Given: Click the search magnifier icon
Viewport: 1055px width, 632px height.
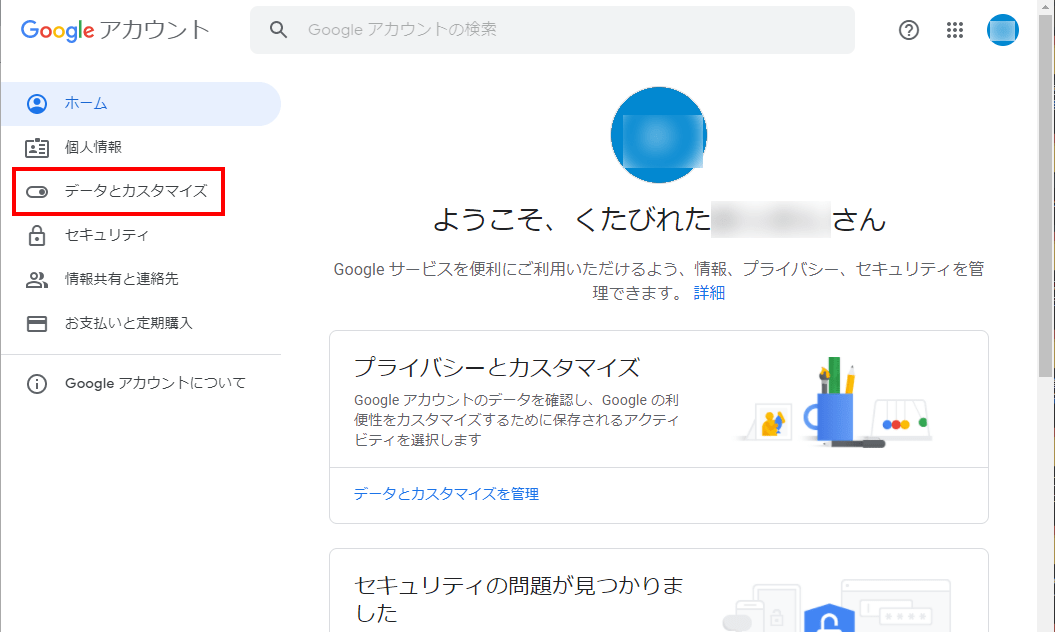Looking at the screenshot, I should click(278, 30).
